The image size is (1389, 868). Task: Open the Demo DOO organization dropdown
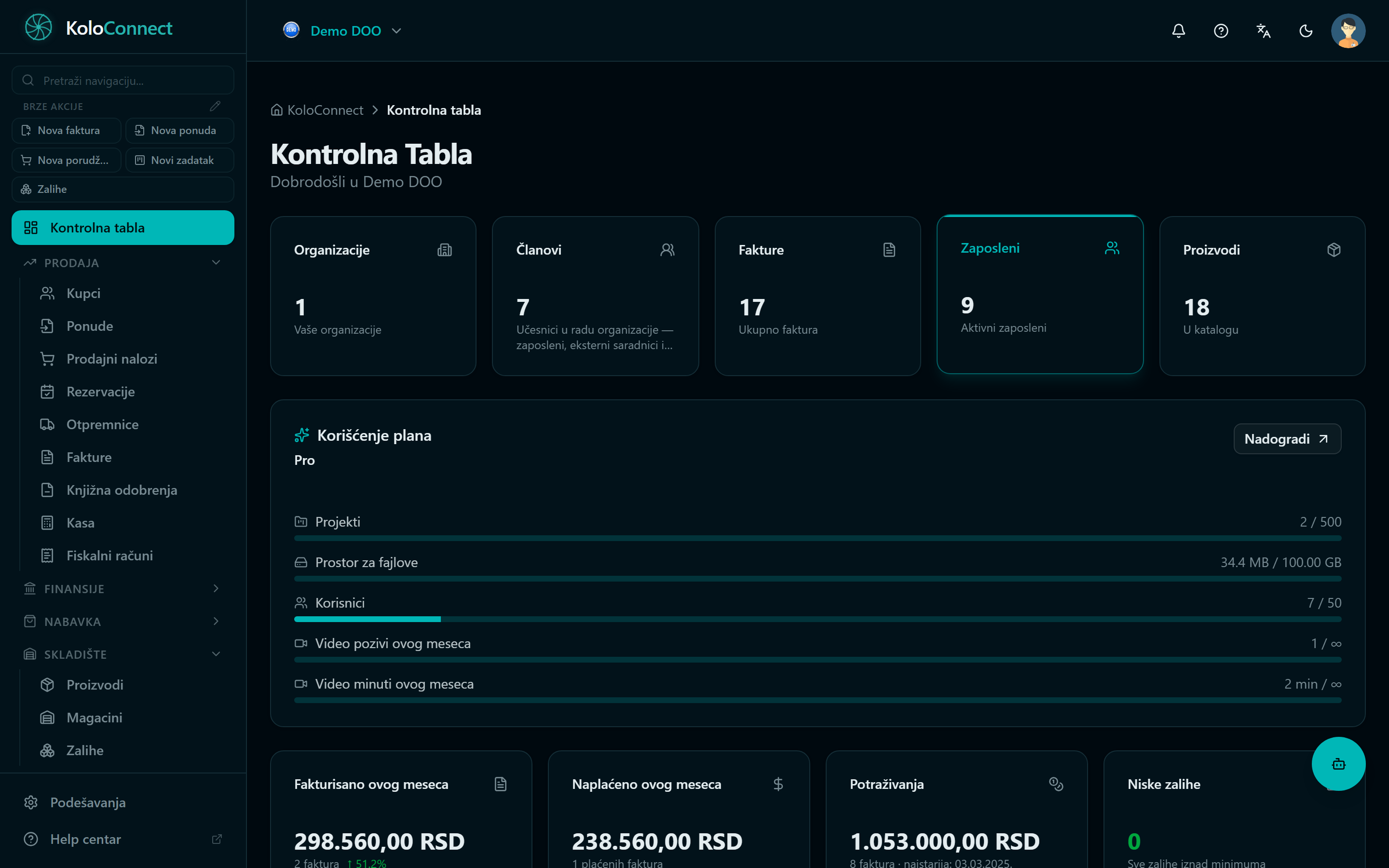pyautogui.click(x=342, y=30)
